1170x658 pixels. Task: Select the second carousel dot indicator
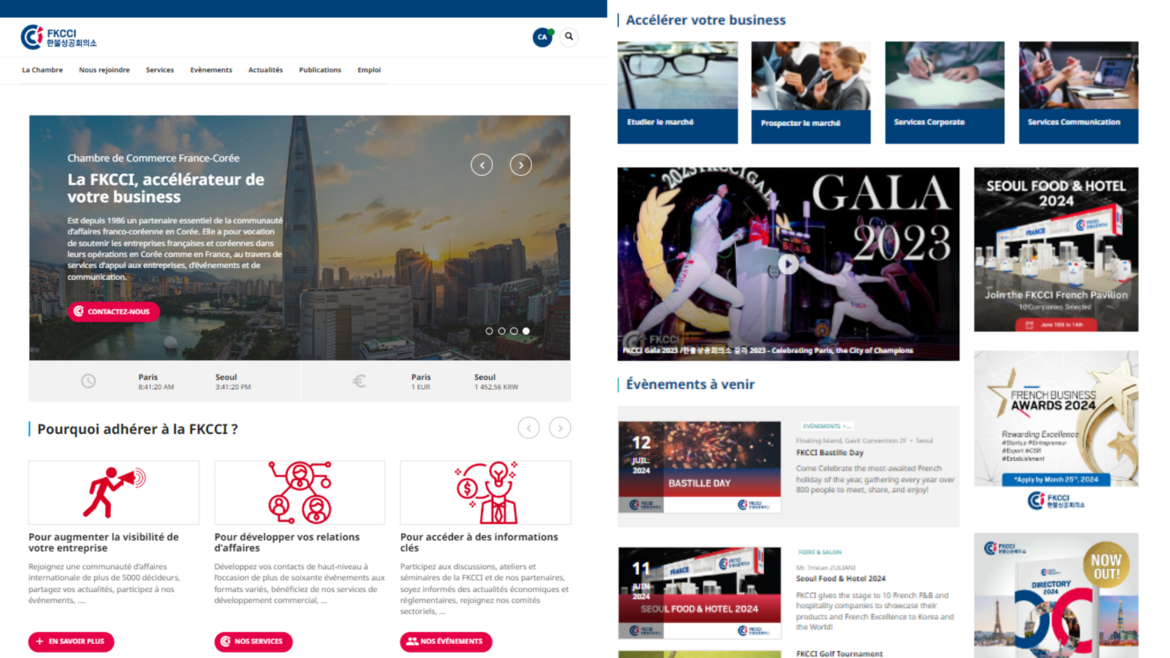point(501,331)
